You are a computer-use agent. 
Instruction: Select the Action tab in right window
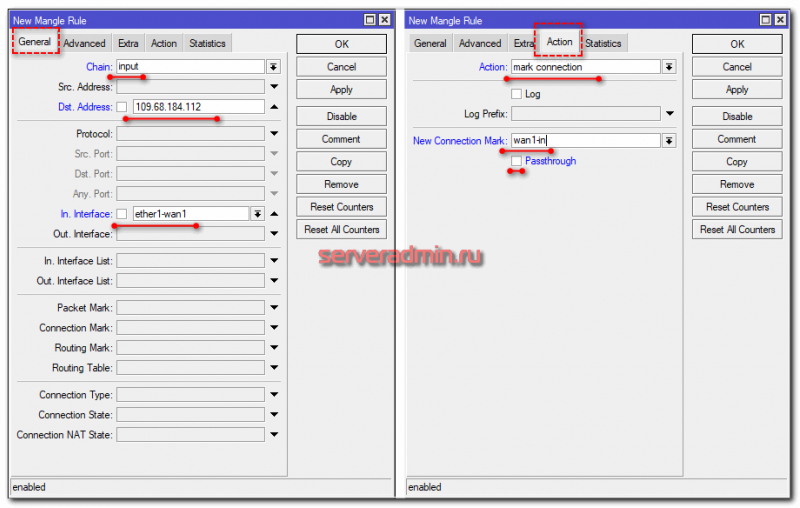[559, 42]
